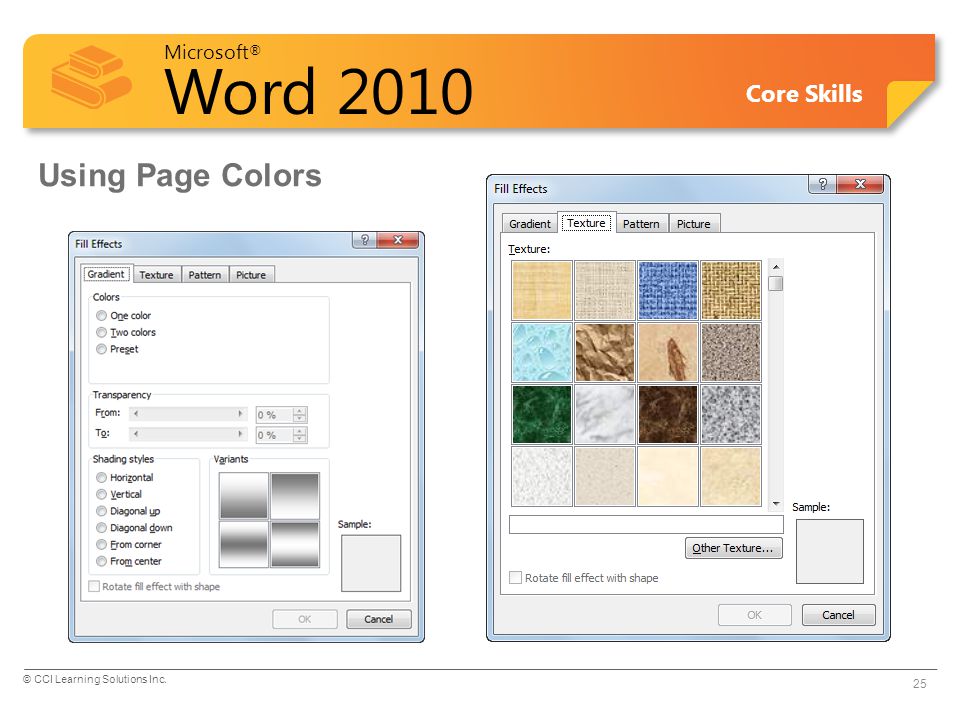The width and height of the screenshot is (960, 720).
Task: Click right arrow of To transparency slider
Action: tap(241, 434)
